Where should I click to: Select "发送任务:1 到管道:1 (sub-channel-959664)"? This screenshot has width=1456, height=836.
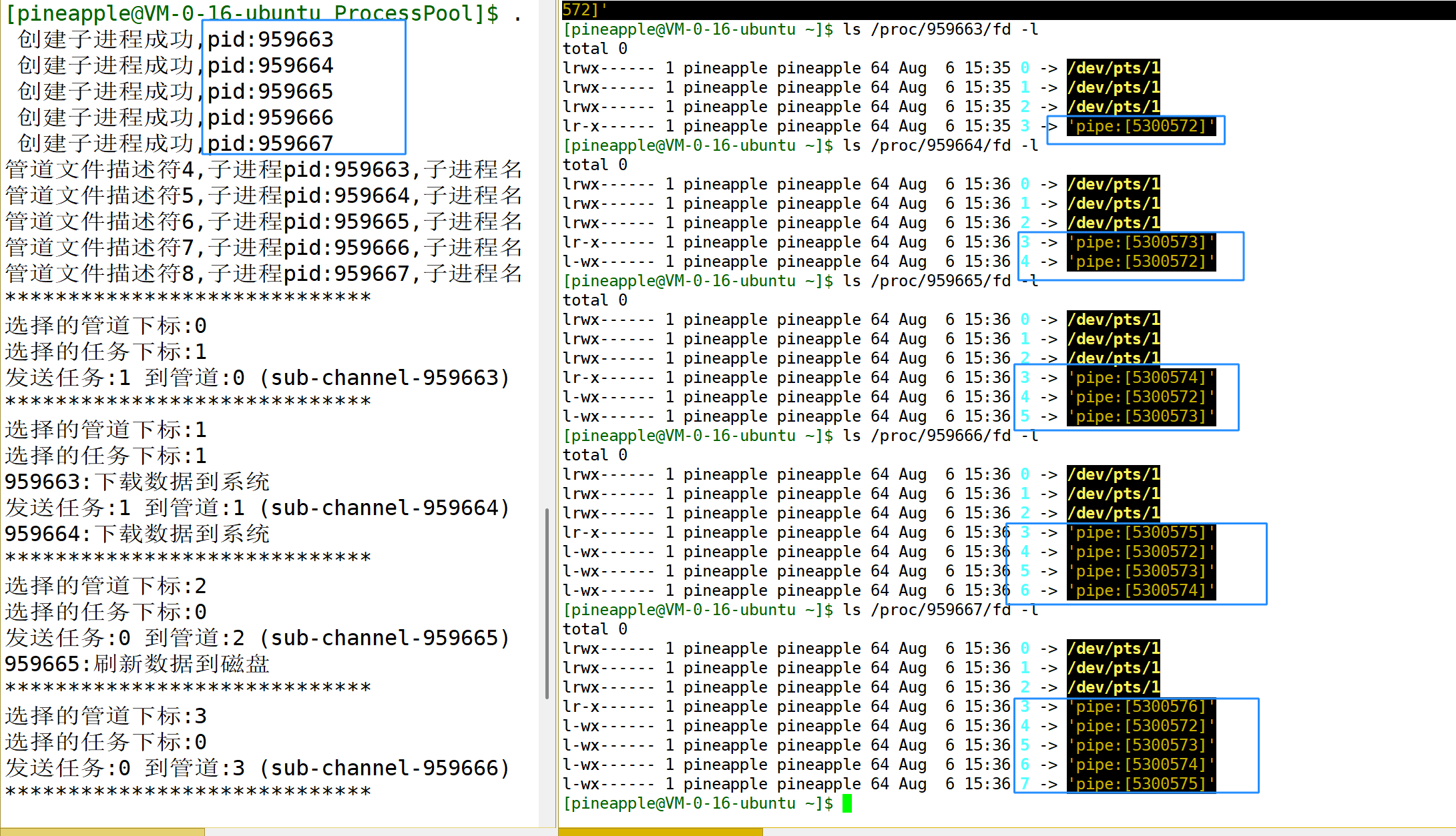(x=258, y=508)
